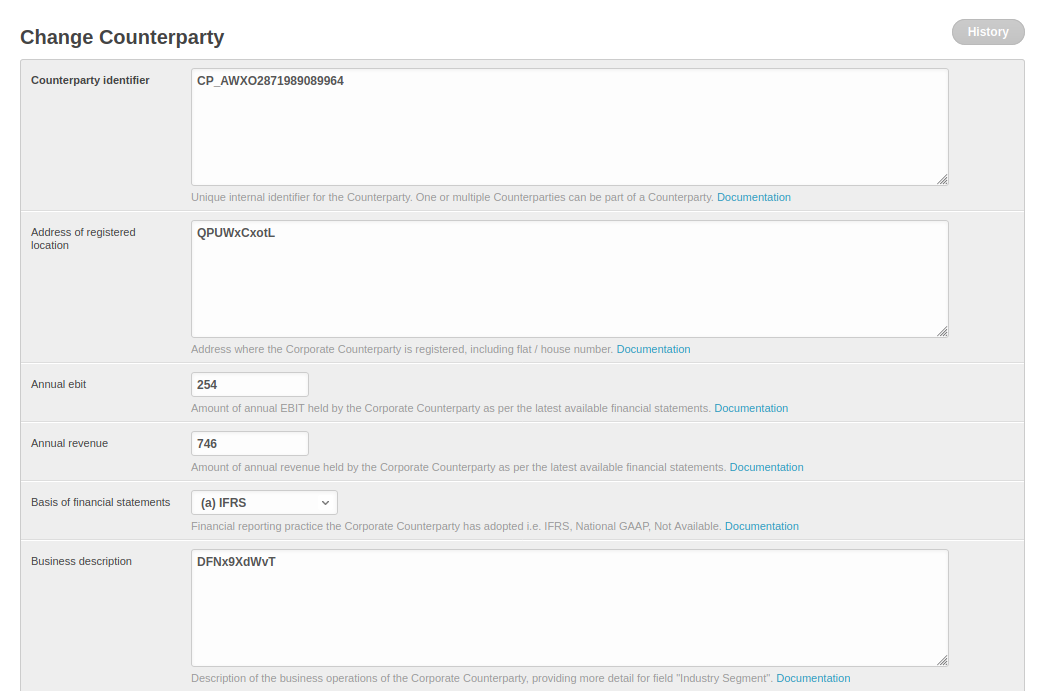Click inside the Counterparty identifier text area
Viewport: 1045px width, 691px height.
coord(568,127)
